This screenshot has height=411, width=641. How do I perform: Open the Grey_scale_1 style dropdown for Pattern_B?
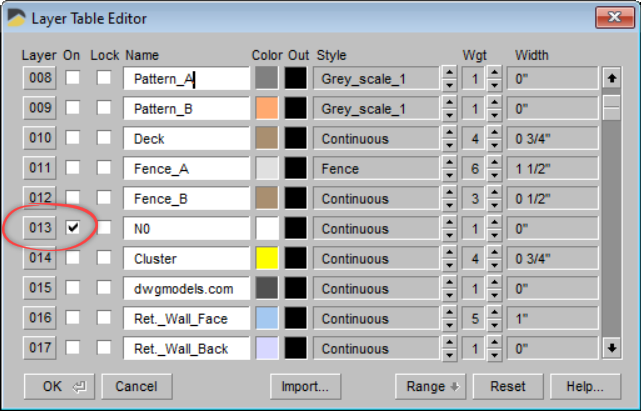[449, 109]
